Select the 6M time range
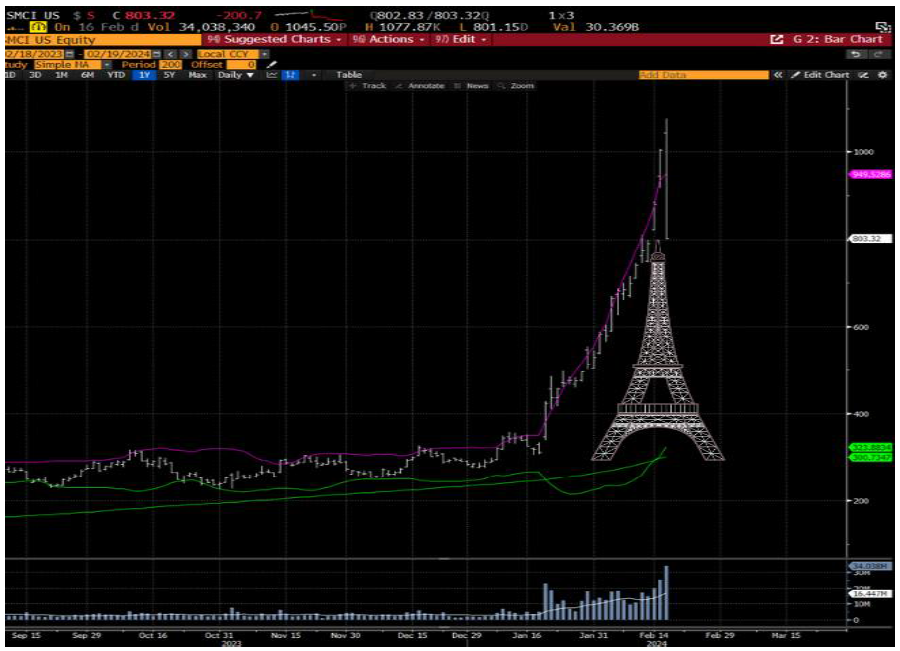 coord(87,75)
